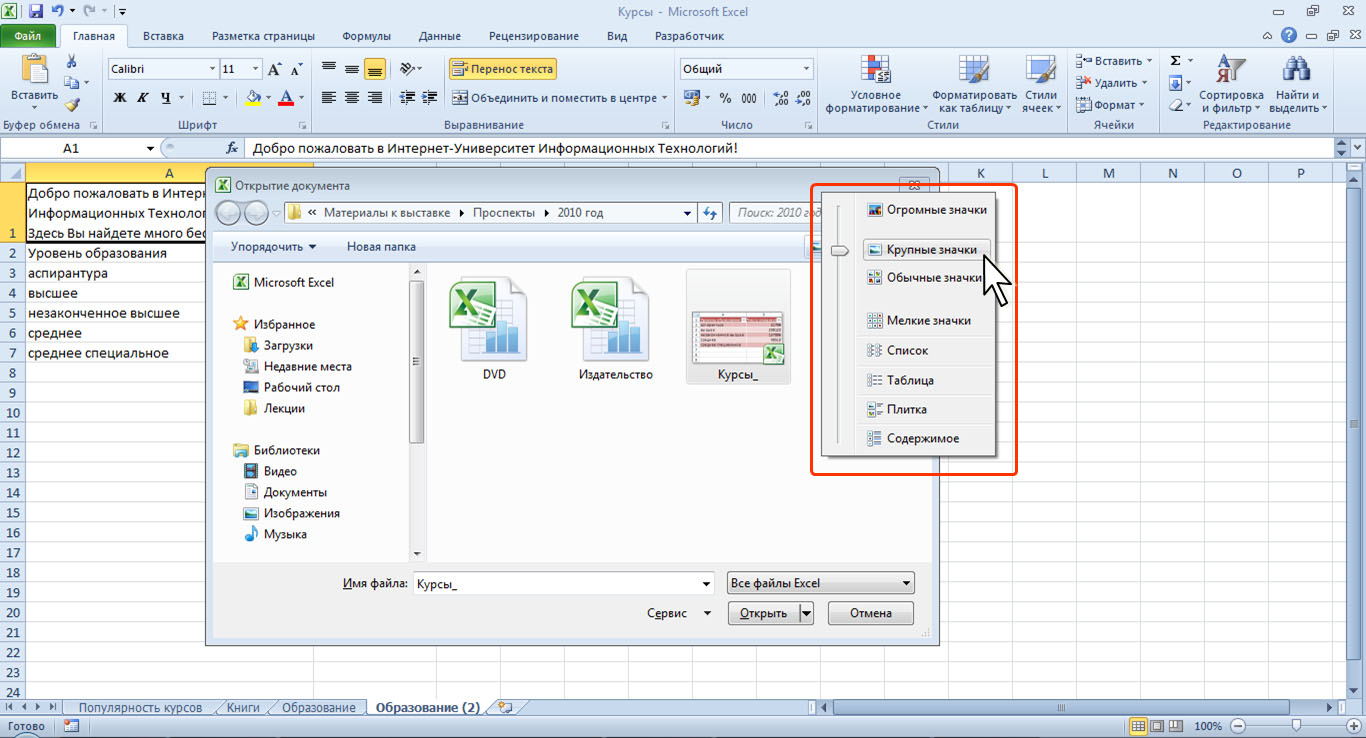Click the Save icon in quick access toolbar
Image resolution: width=1366 pixels, height=738 pixels.
[36, 12]
